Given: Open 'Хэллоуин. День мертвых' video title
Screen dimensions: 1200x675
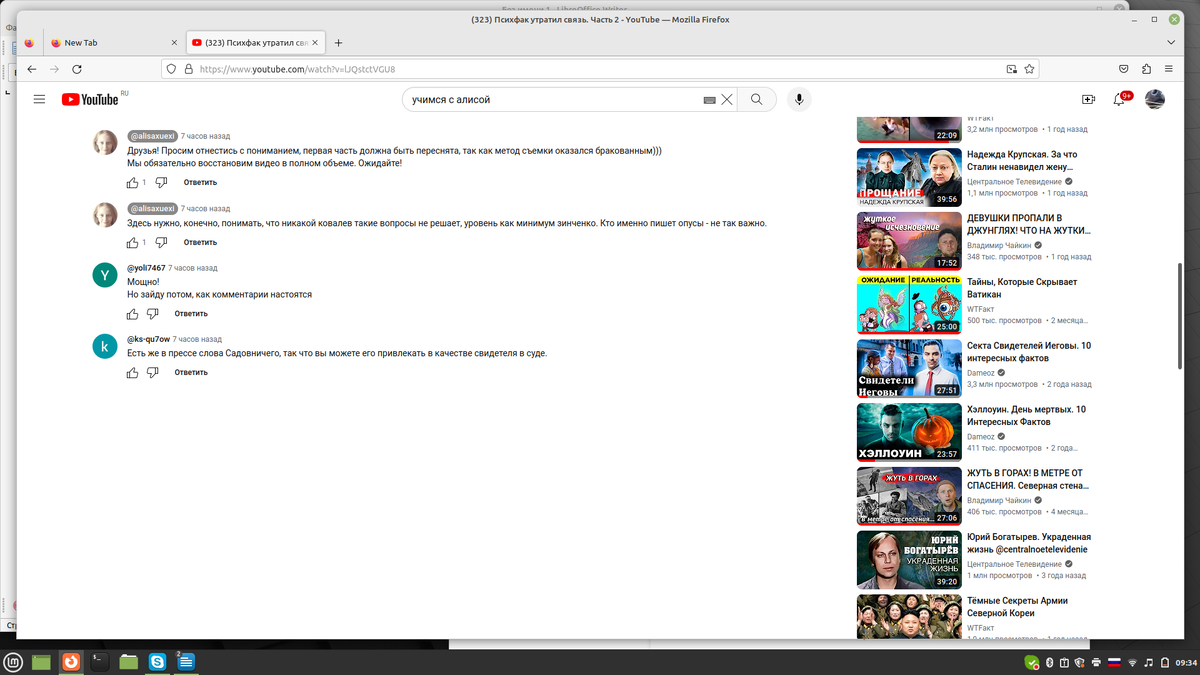Looking at the screenshot, I should click(1026, 416).
